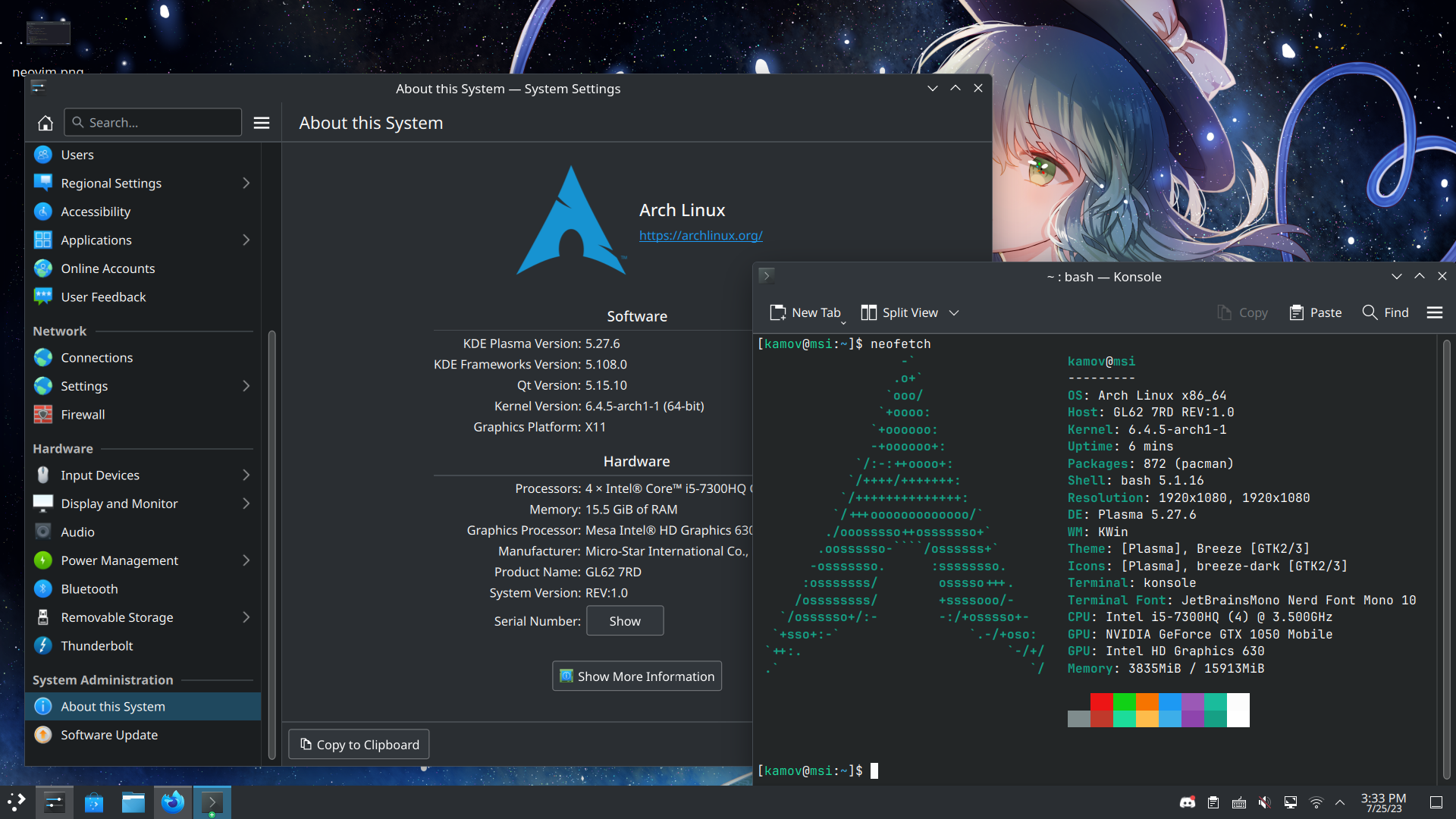The image size is (1456, 819).
Task: Click the Konsole vertical scrollbar
Action: click(1446, 560)
